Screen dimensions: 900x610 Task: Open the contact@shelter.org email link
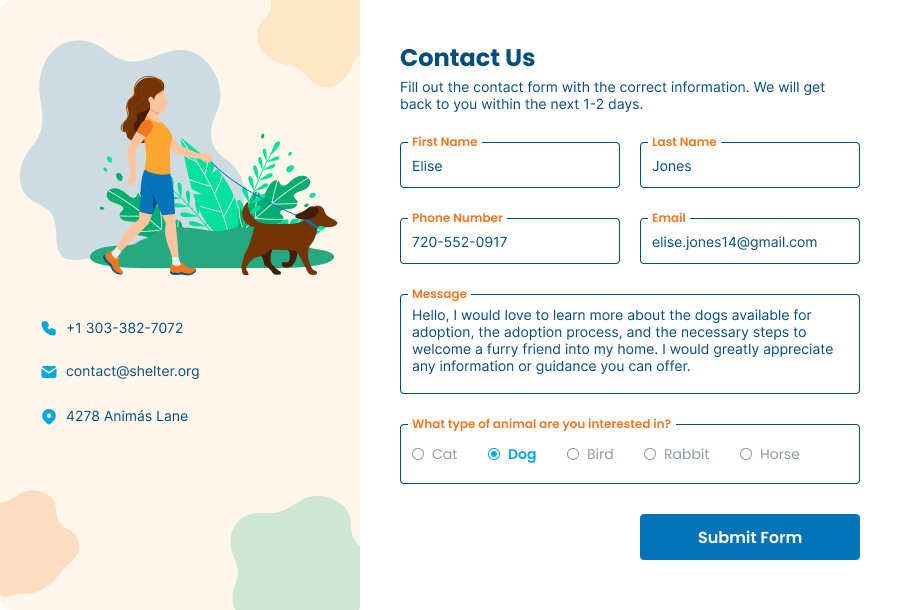133,372
